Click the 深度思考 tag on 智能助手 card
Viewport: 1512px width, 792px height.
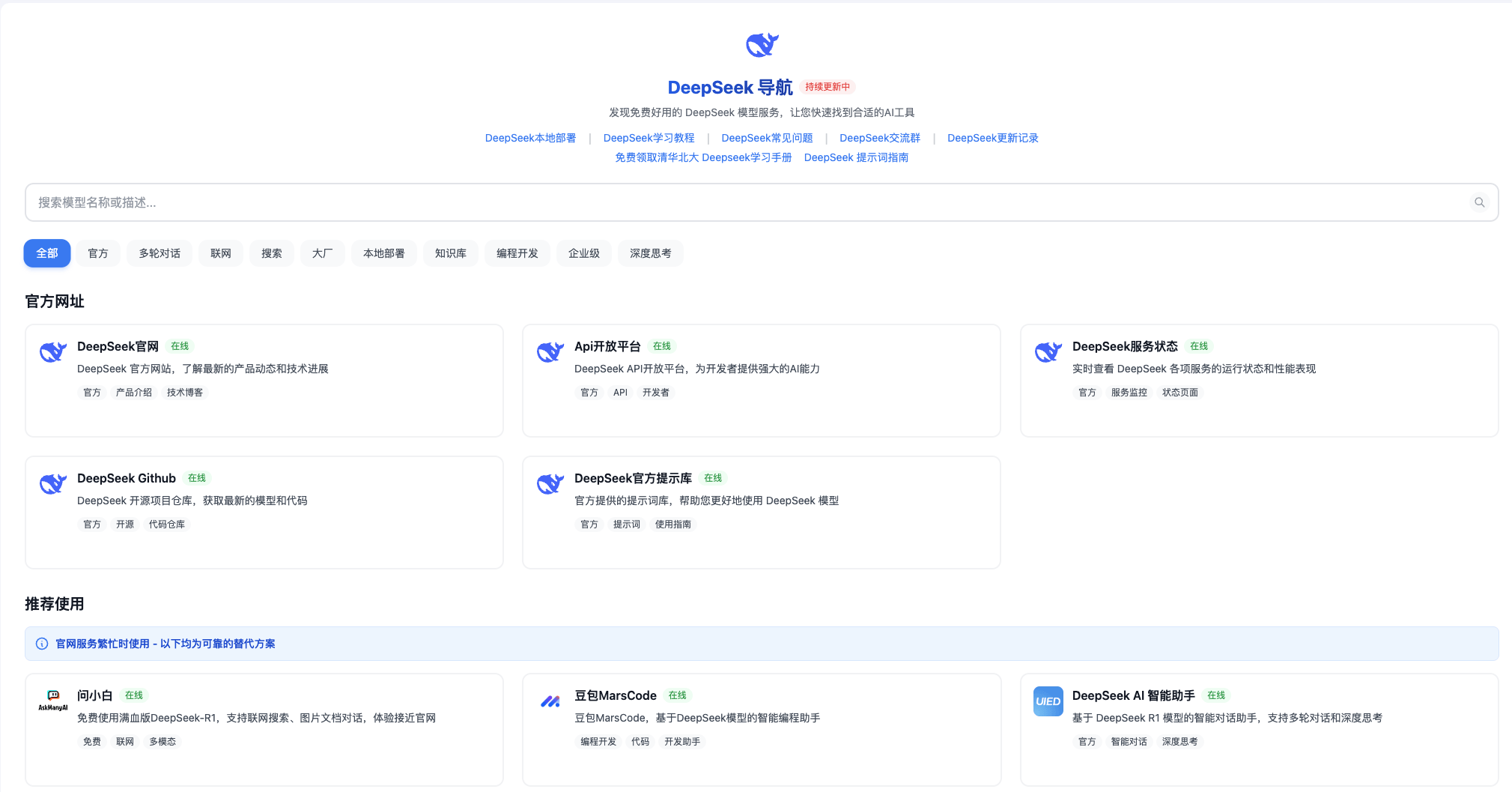coord(1180,742)
